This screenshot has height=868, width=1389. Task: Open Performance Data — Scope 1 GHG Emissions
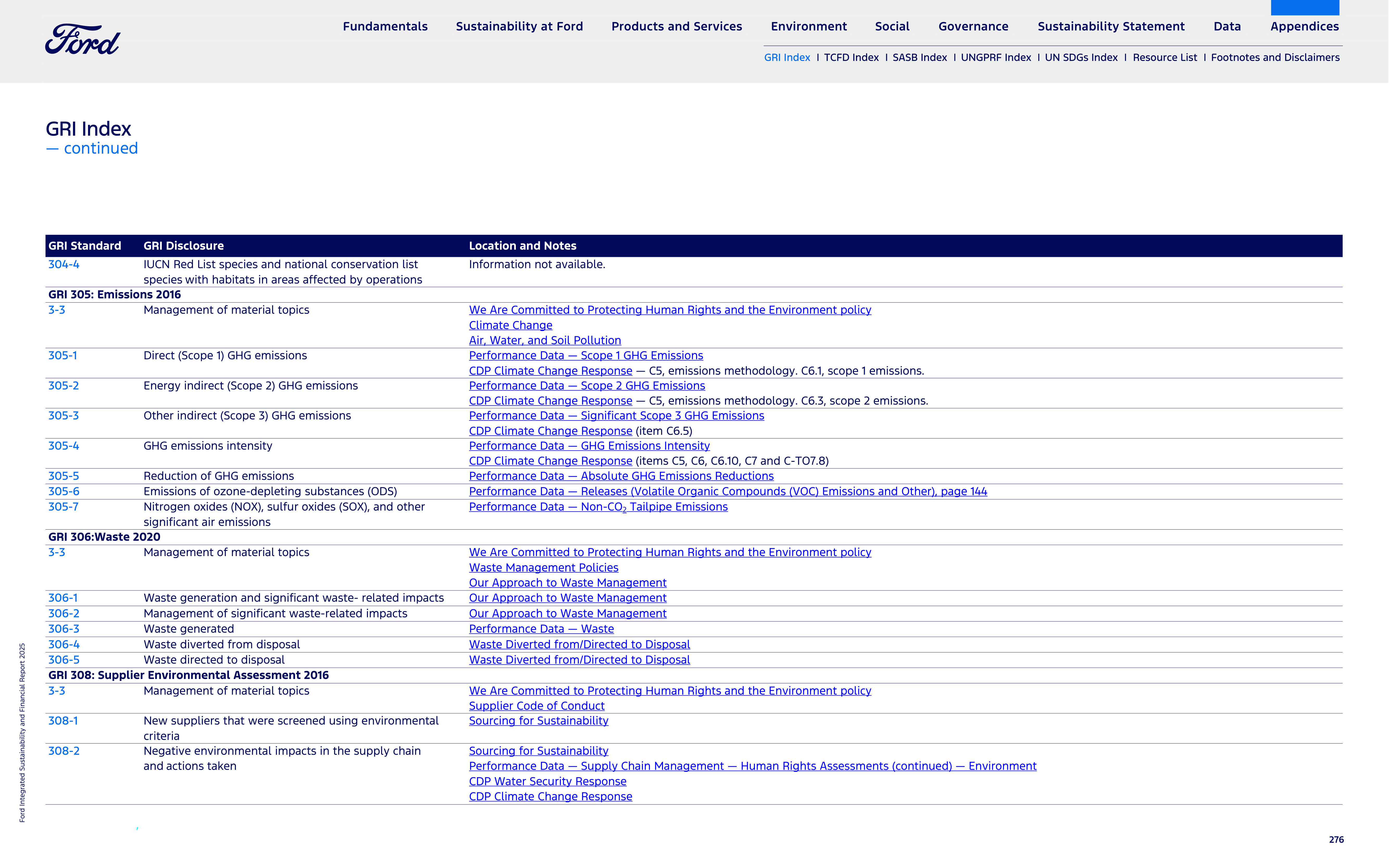(586, 355)
